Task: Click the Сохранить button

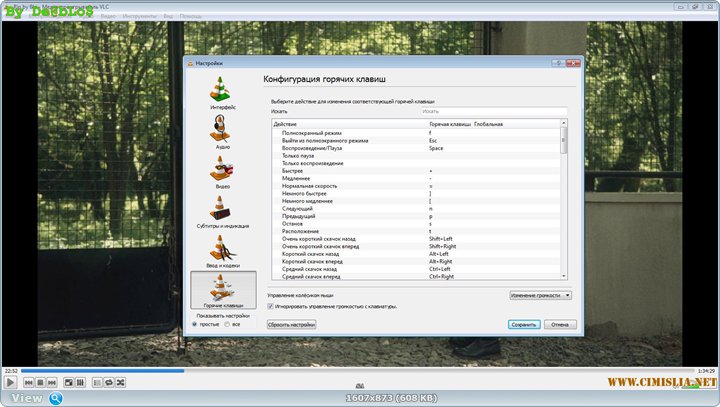Action: pos(523,325)
